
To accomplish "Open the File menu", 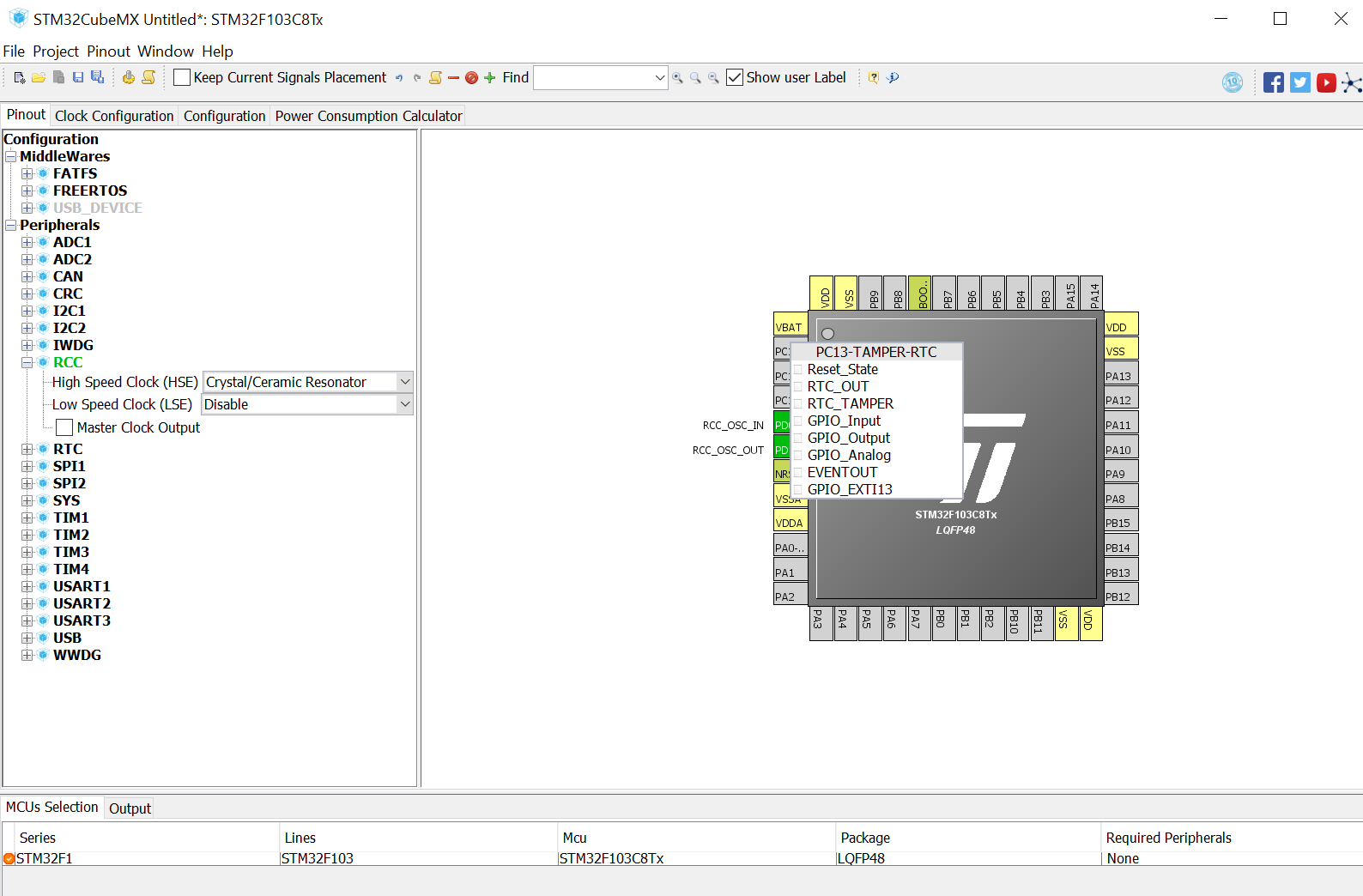I will coord(14,51).
